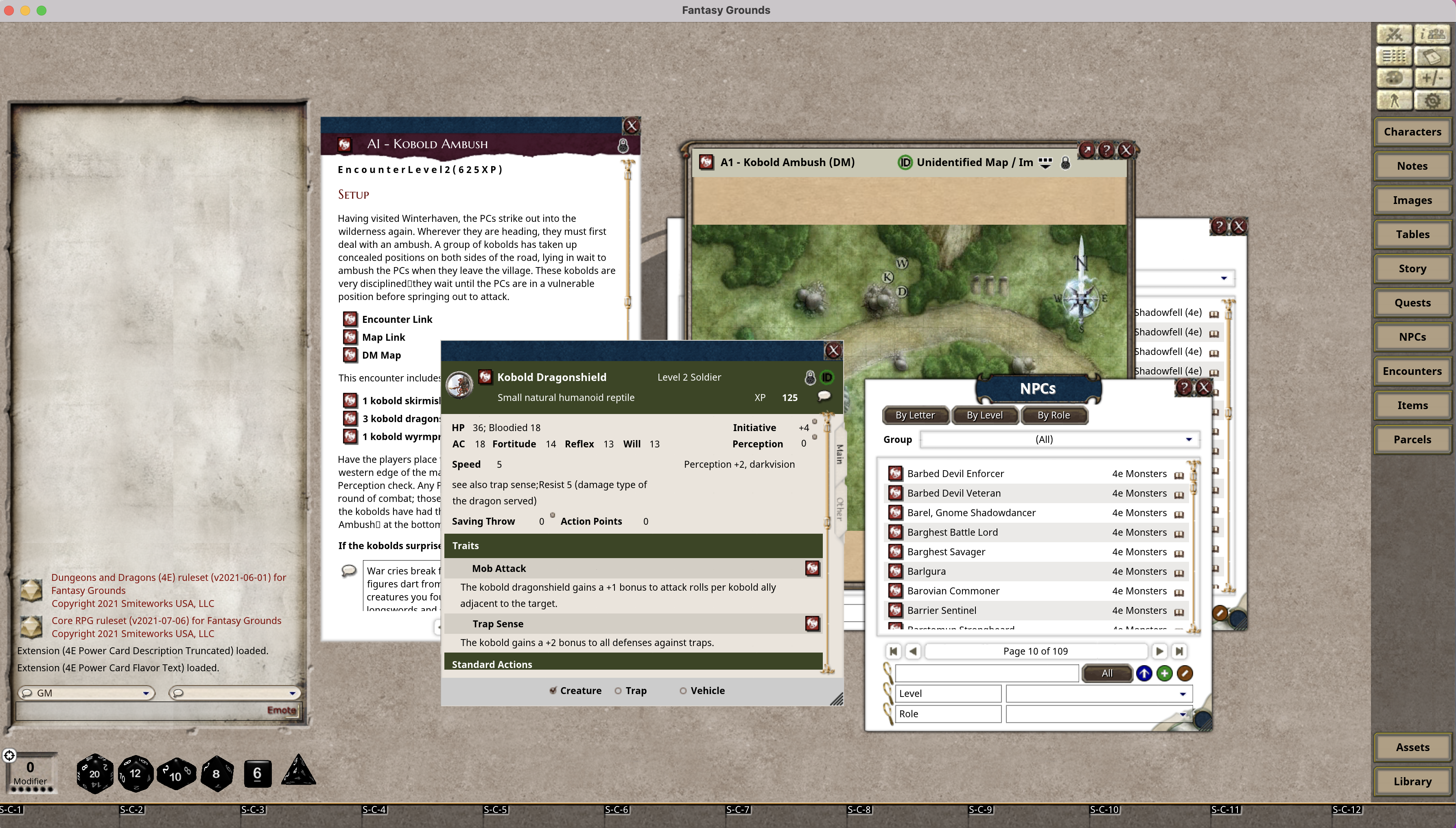Viewport: 1456px width, 828px height.
Task: Open the Map Link icon in Kobold Ambush story
Action: coord(350,337)
